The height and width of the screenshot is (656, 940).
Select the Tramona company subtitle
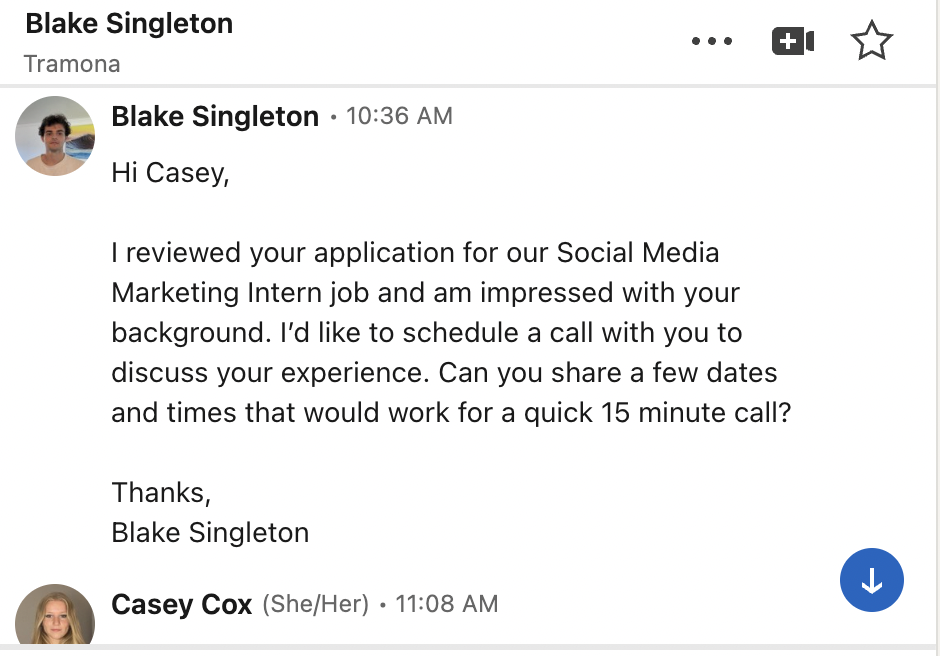(72, 64)
